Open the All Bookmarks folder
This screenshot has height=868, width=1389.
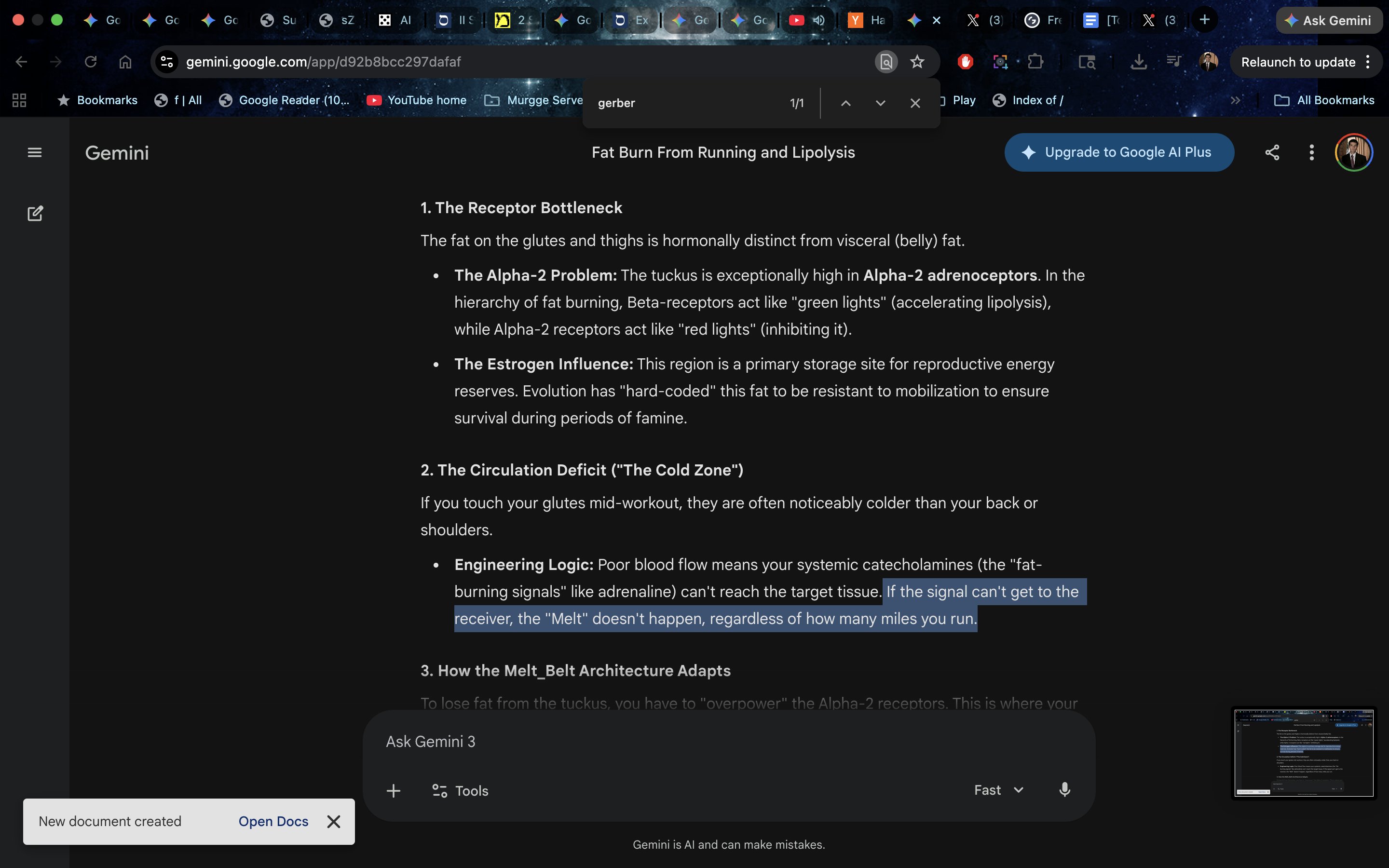(x=1324, y=100)
